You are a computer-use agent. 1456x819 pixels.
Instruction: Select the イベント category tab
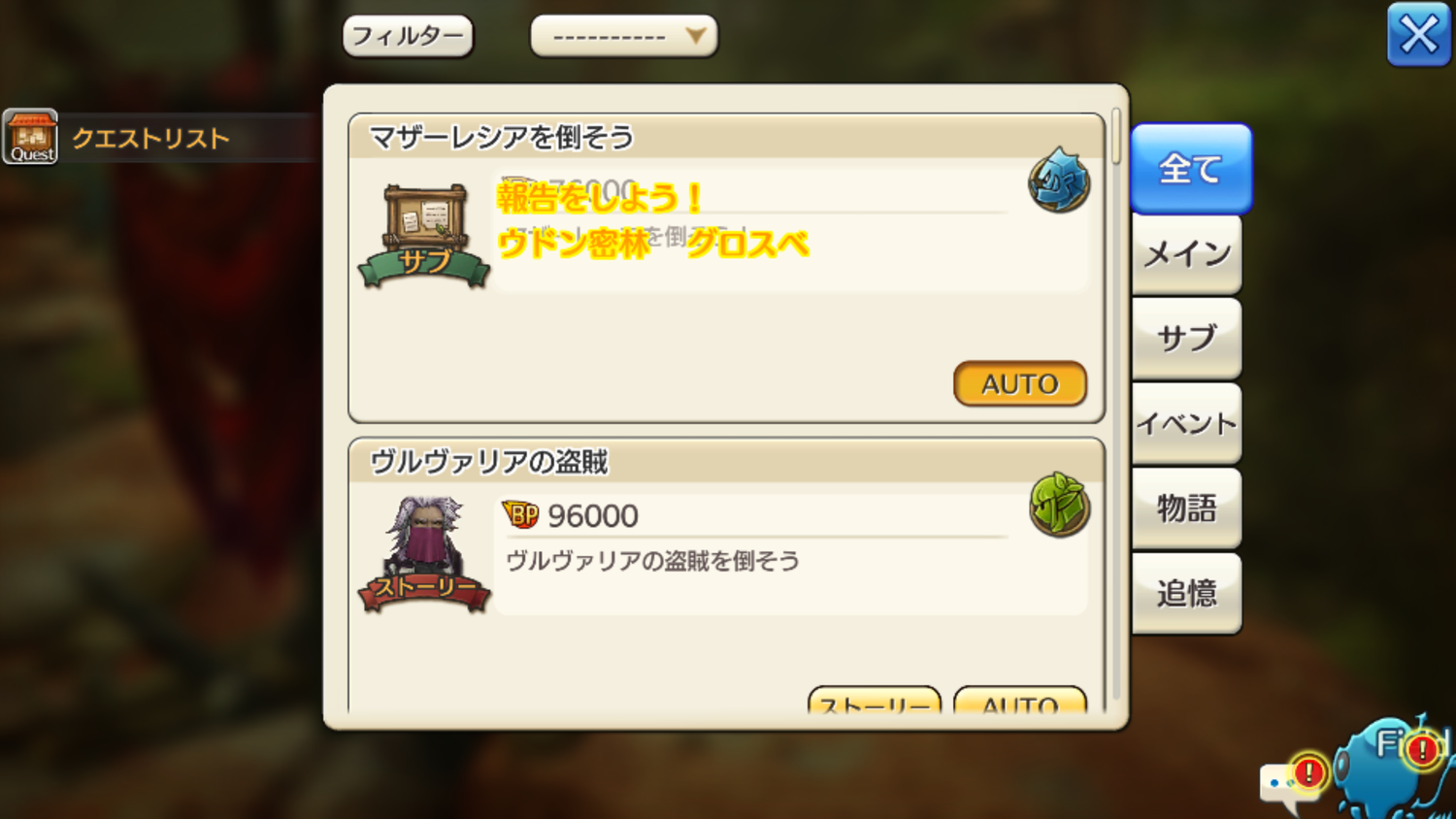click(1186, 423)
